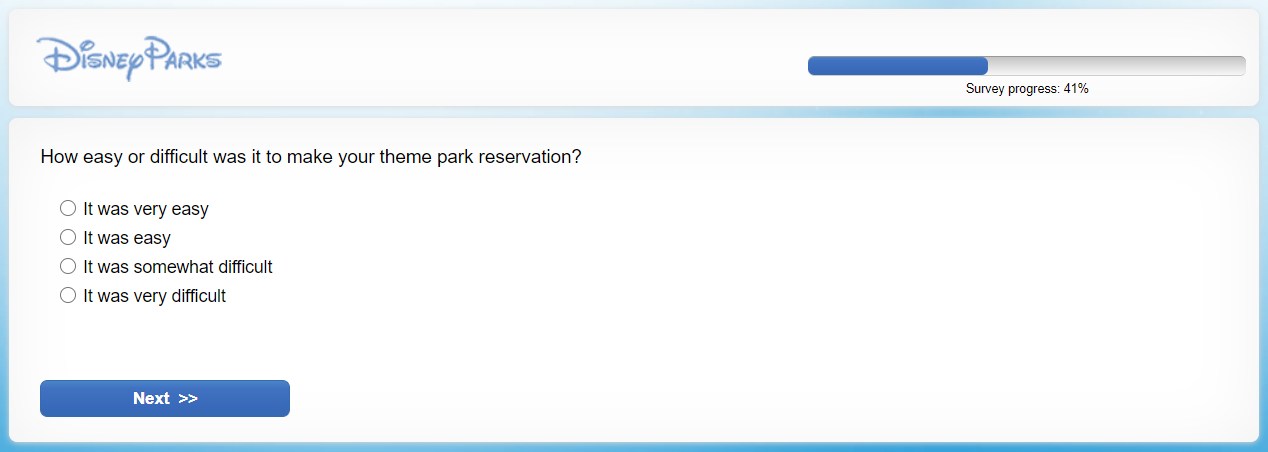Click the left end of the survey progress bar
1268x452 pixels.
tap(814, 66)
